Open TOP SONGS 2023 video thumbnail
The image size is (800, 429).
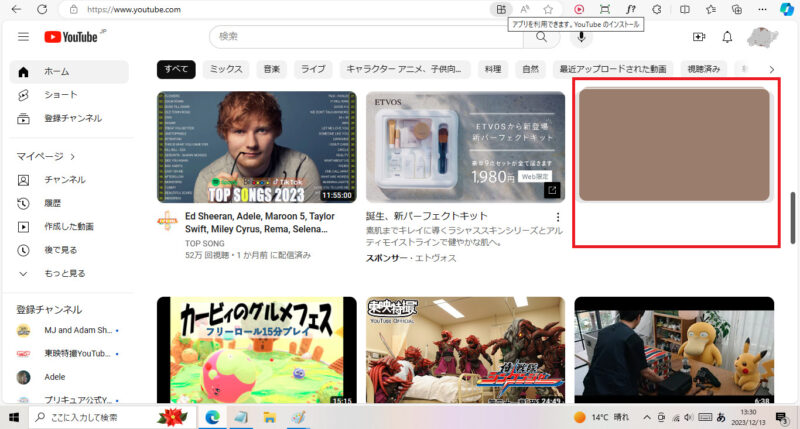tap(257, 147)
